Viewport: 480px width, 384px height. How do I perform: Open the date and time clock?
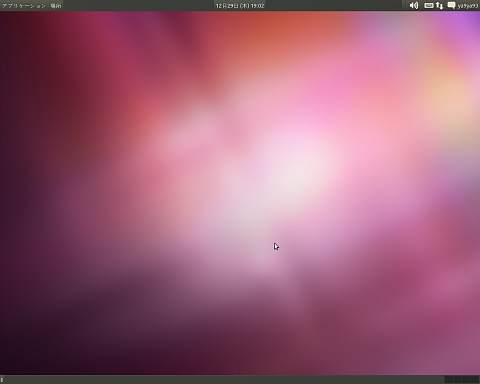tap(240, 6)
